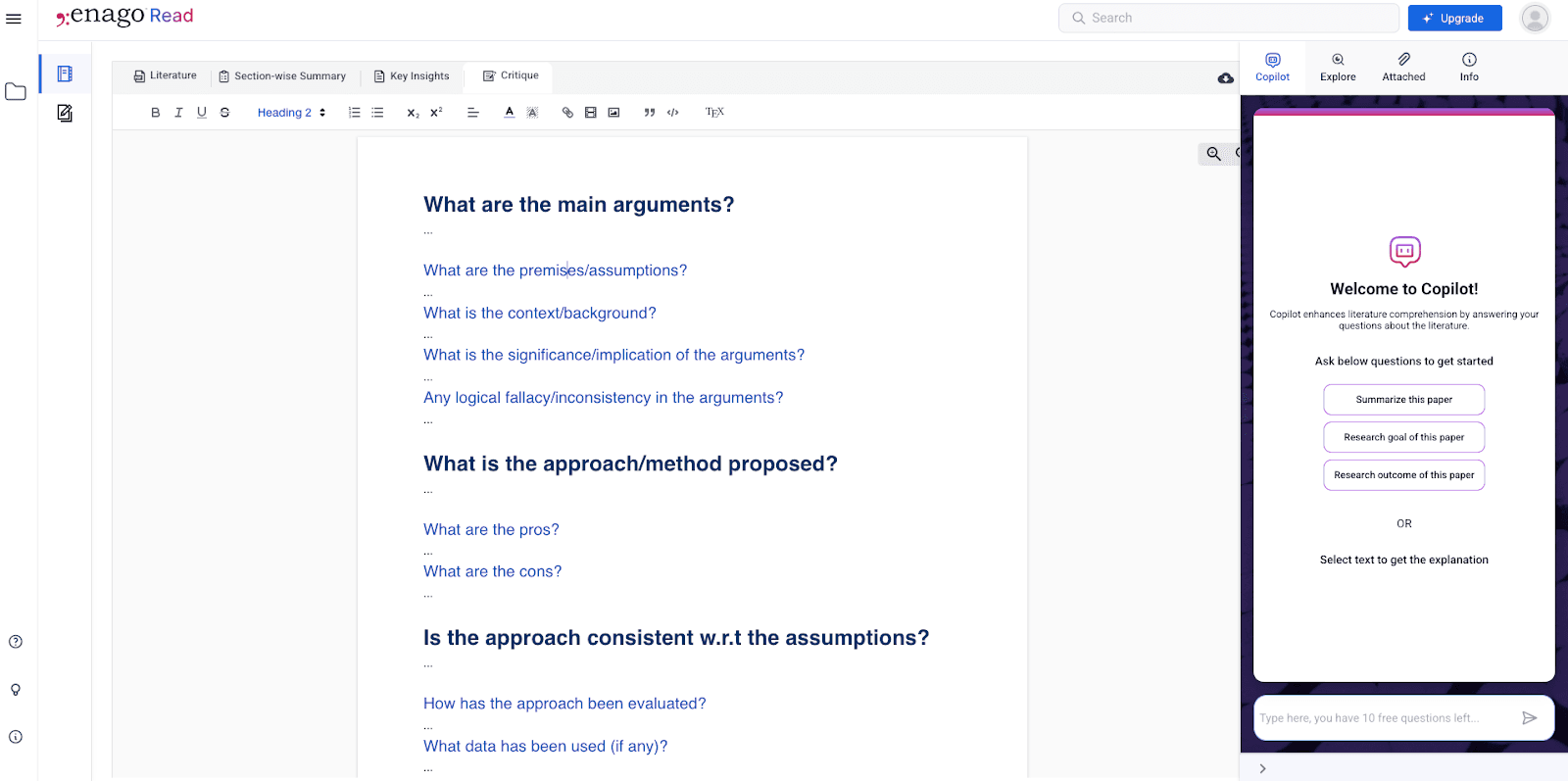Image resolution: width=1568 pixels, height=781 pixels.
Task: Insert a hyperlink
Action: click(567, 113)
